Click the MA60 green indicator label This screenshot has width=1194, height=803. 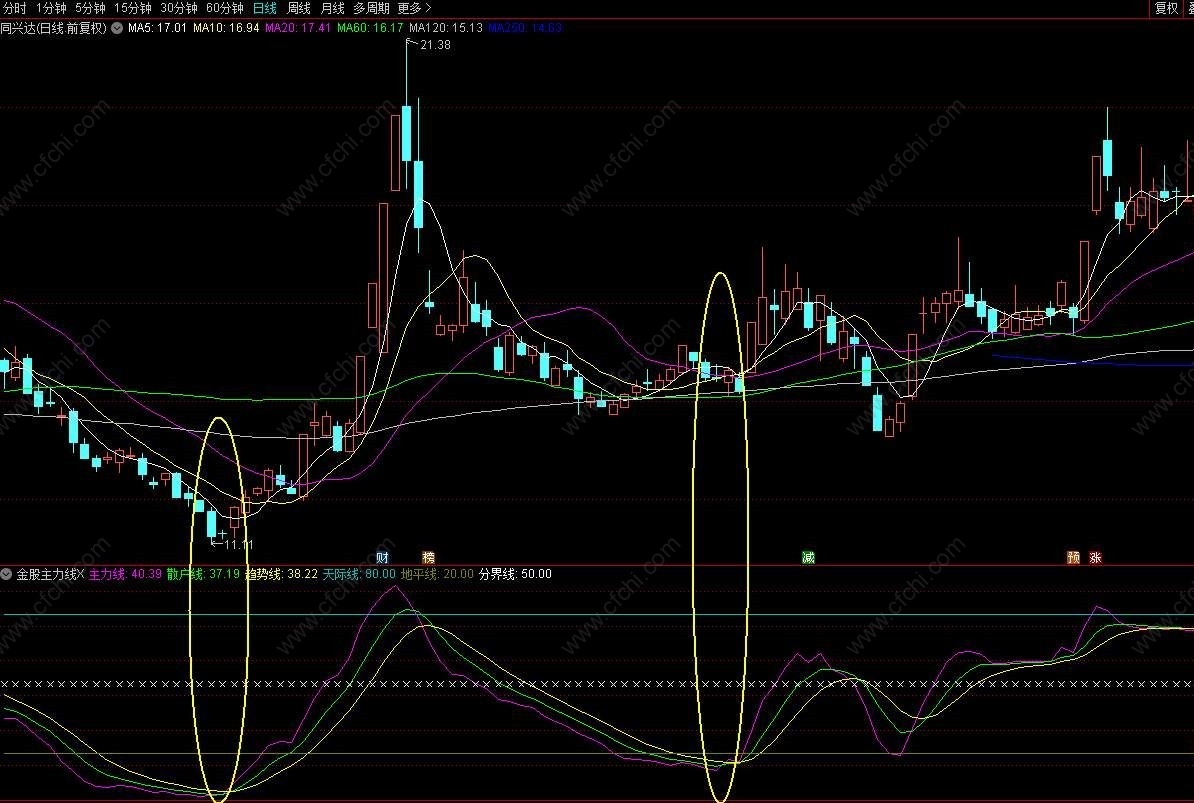[x=370, y=28]
